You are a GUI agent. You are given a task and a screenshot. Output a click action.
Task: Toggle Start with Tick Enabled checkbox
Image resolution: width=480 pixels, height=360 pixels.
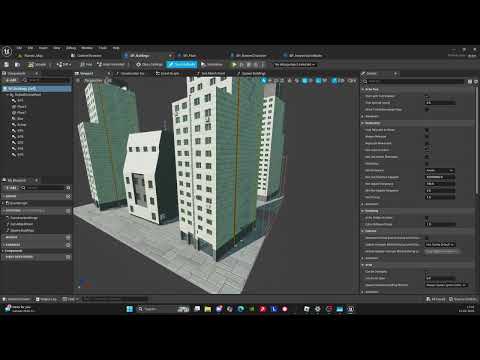coord(427,96)
